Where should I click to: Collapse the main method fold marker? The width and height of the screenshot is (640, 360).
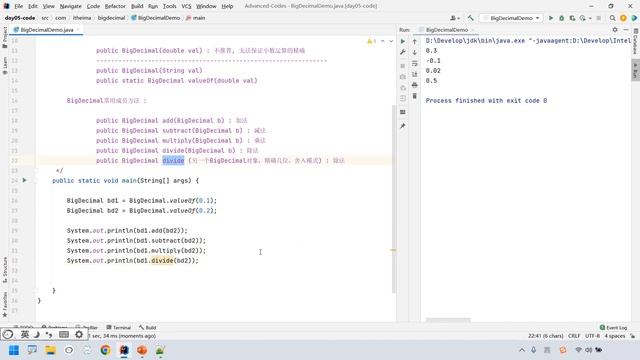tap(36, 180)
